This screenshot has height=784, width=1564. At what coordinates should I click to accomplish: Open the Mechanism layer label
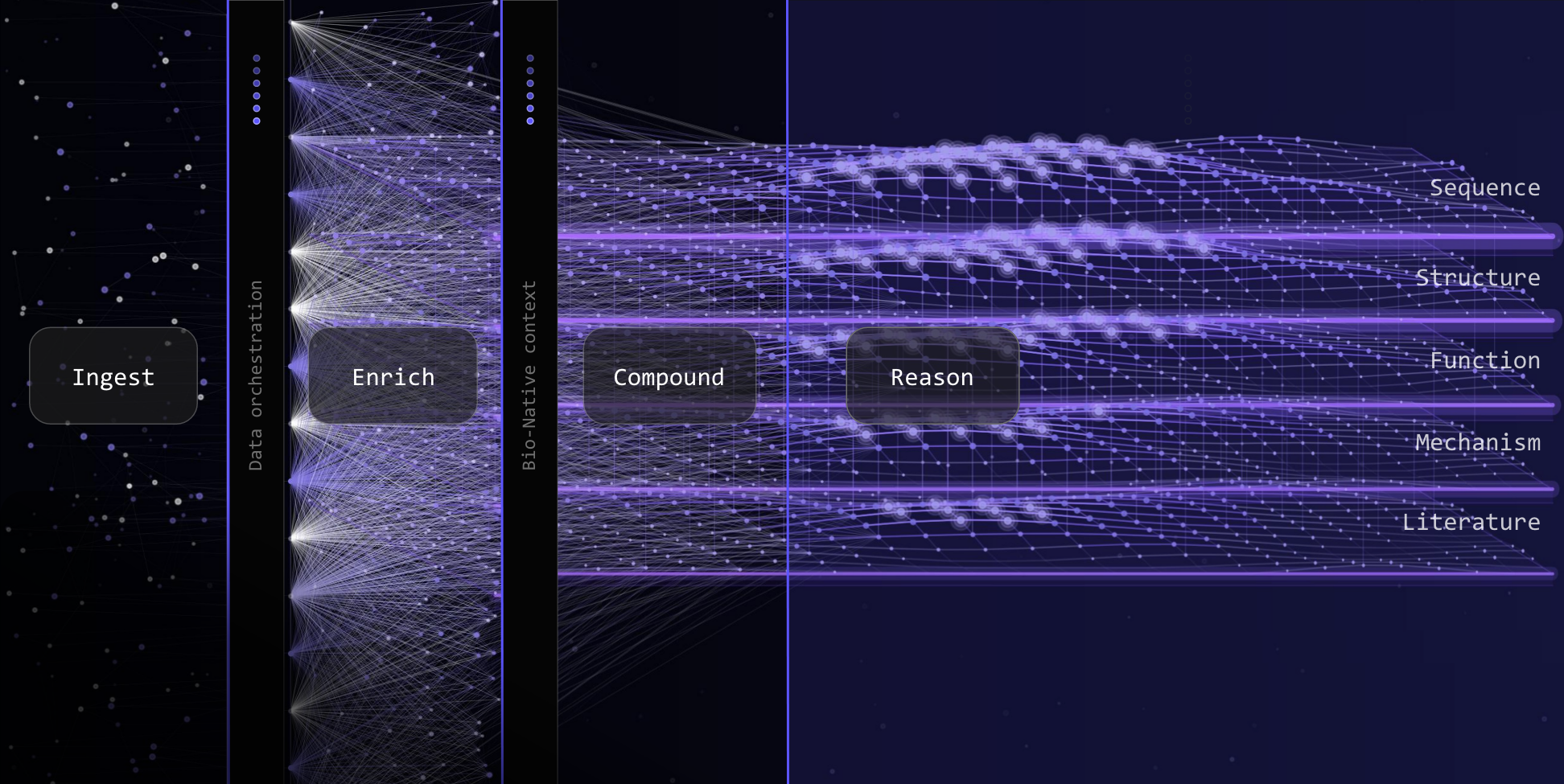(1478, 442)
